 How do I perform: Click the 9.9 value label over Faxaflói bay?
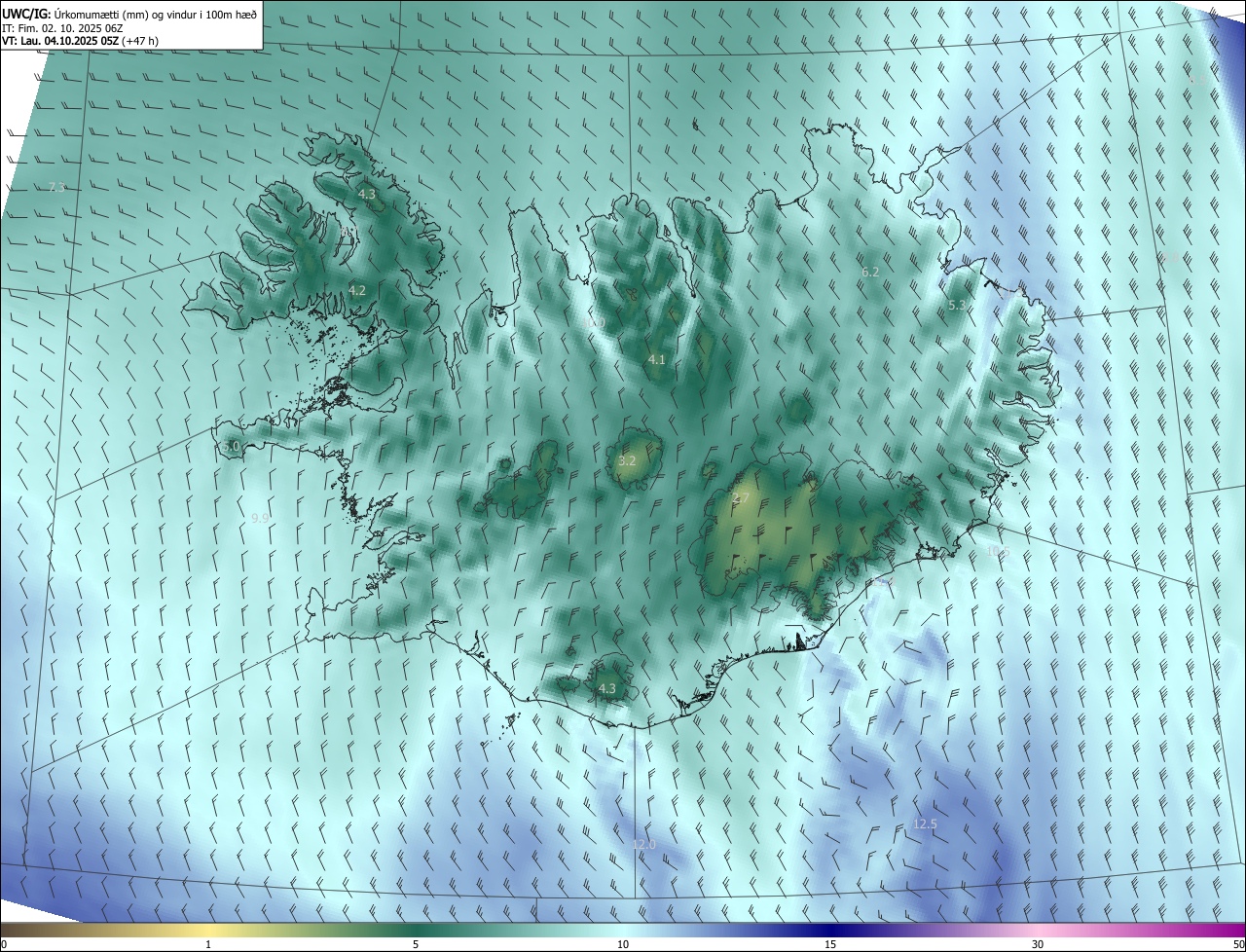(260, 519)
